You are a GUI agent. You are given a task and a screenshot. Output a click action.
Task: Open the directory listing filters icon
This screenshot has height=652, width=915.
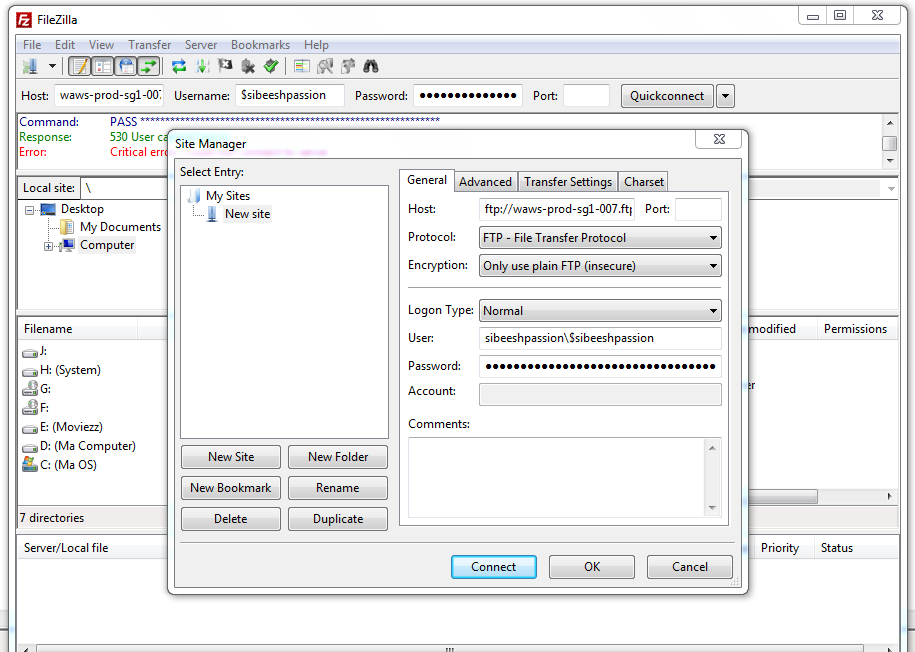[x=302, y=67]
